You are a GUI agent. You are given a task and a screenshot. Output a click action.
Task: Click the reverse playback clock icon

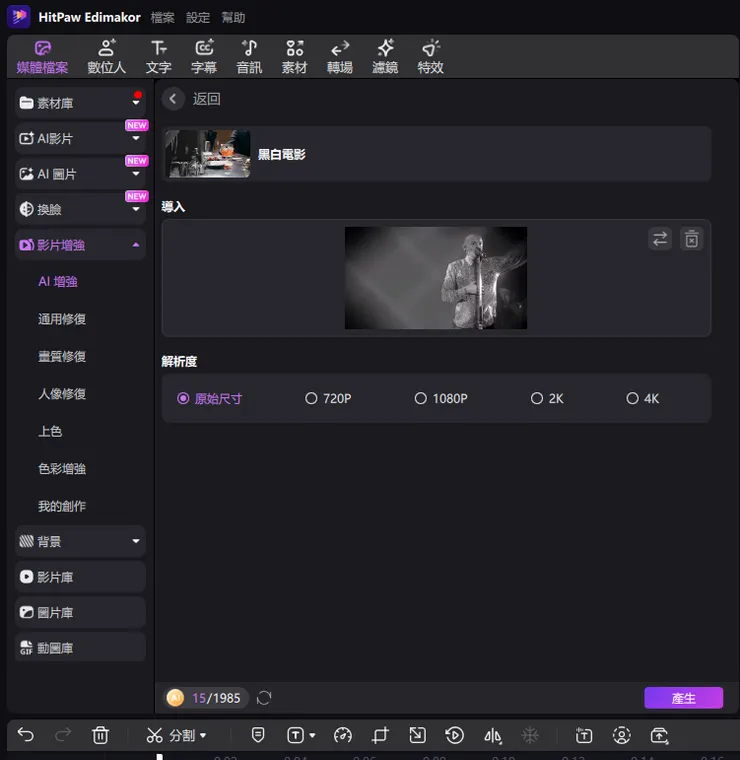(x=455, y=735)
